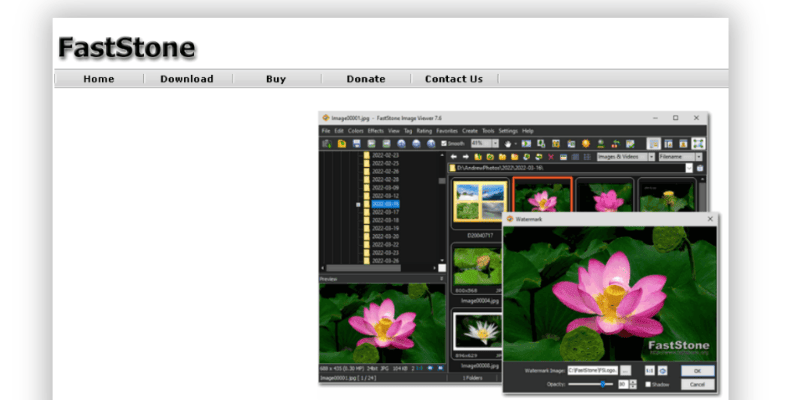The height and width of the screenshot is (400, 800).
Task: Open the zoom percentage dropdown
Action: (x=493, y=144)
